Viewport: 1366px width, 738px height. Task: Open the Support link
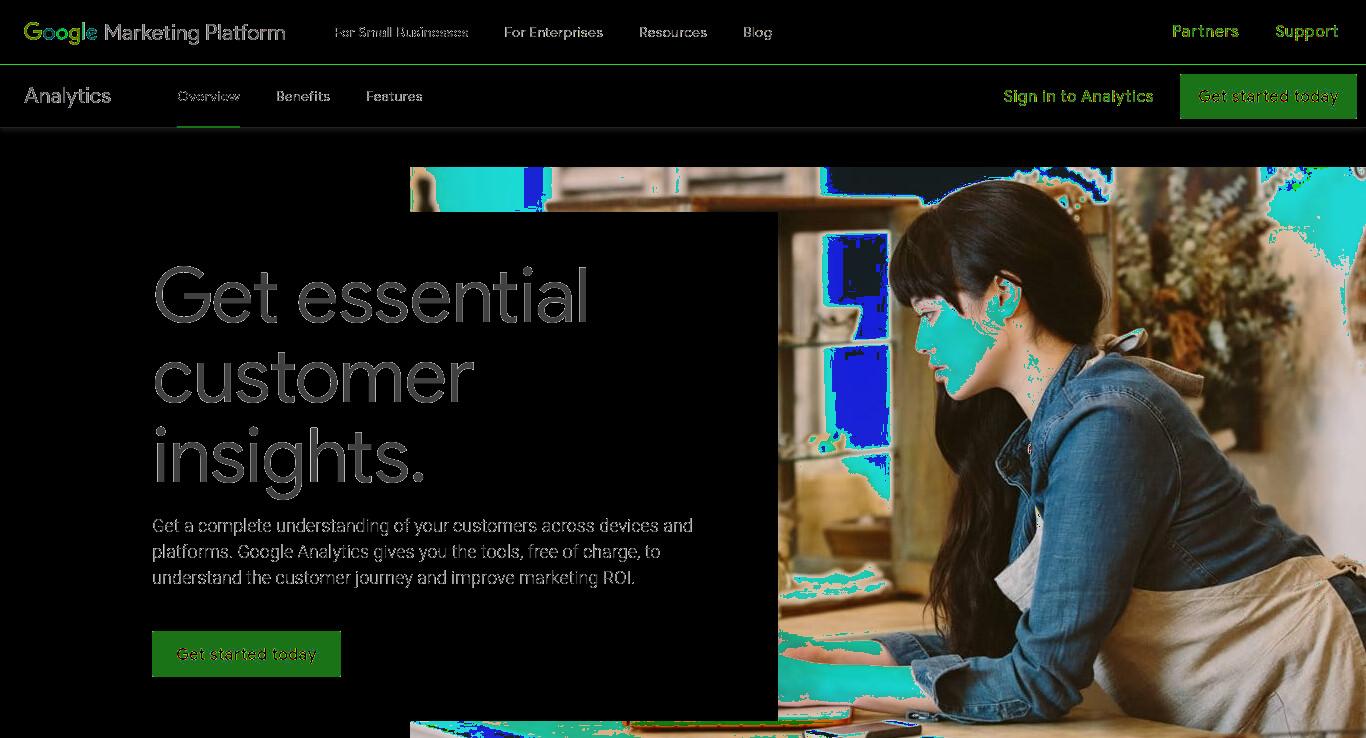(x=1306, y=31)
